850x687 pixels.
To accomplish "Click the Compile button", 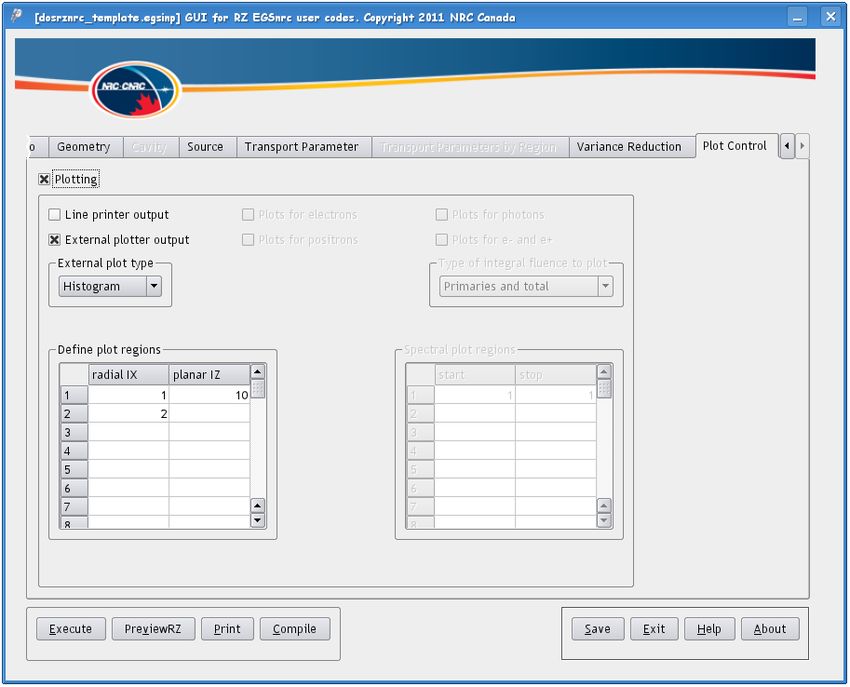I will tap(295, 629).
